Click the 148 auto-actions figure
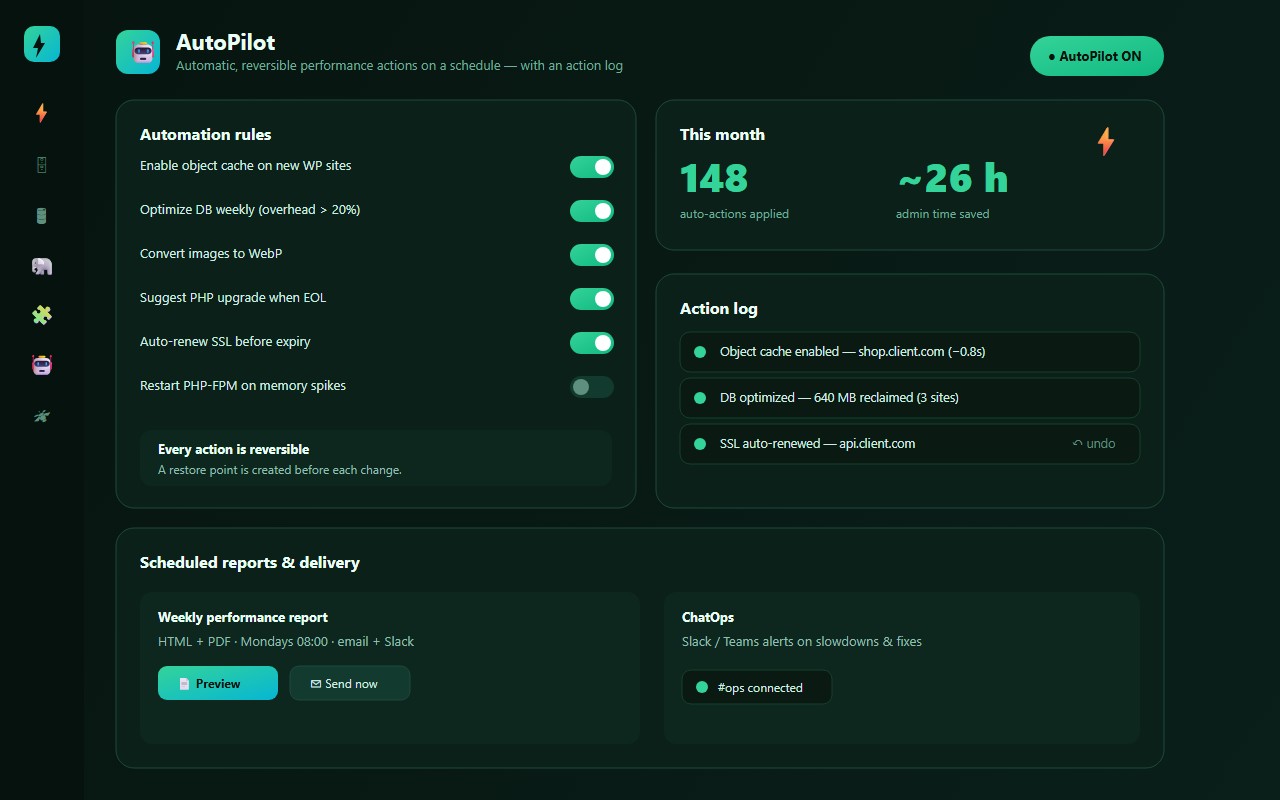Image resolution: width=1280 pixels, height=800 pixels. (714, 178)
